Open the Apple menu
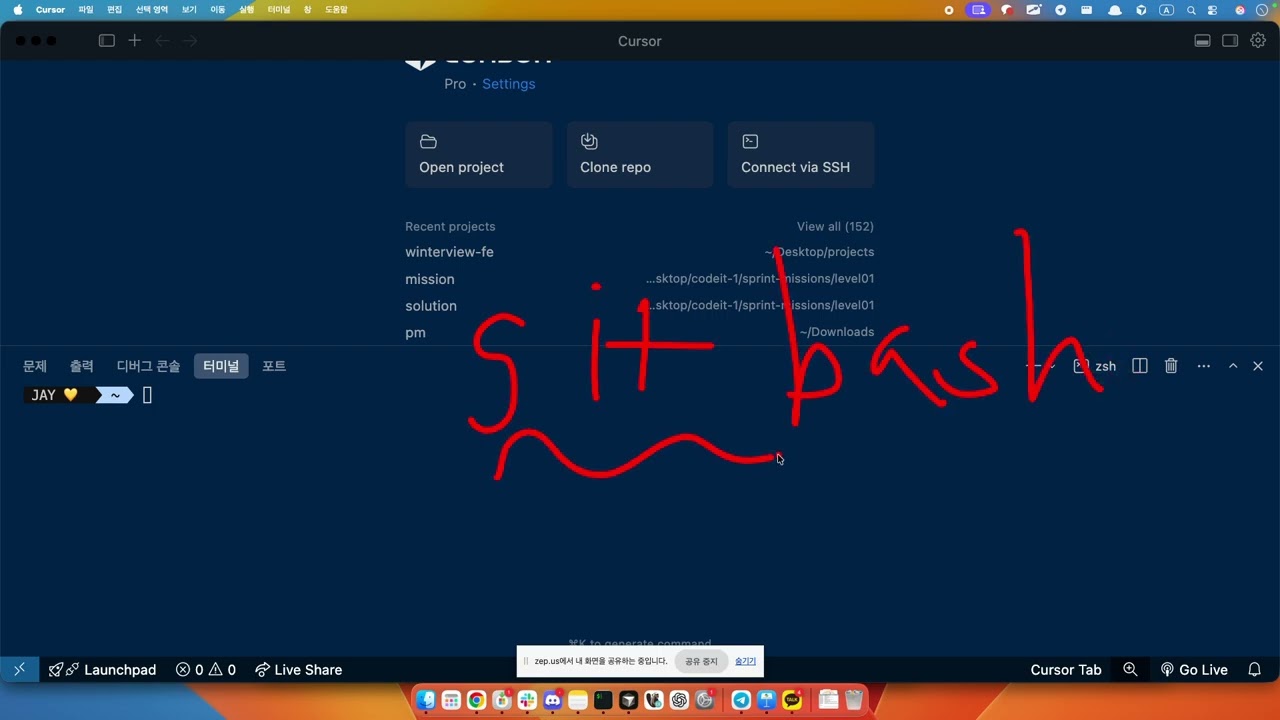 [x=17, y=10]
